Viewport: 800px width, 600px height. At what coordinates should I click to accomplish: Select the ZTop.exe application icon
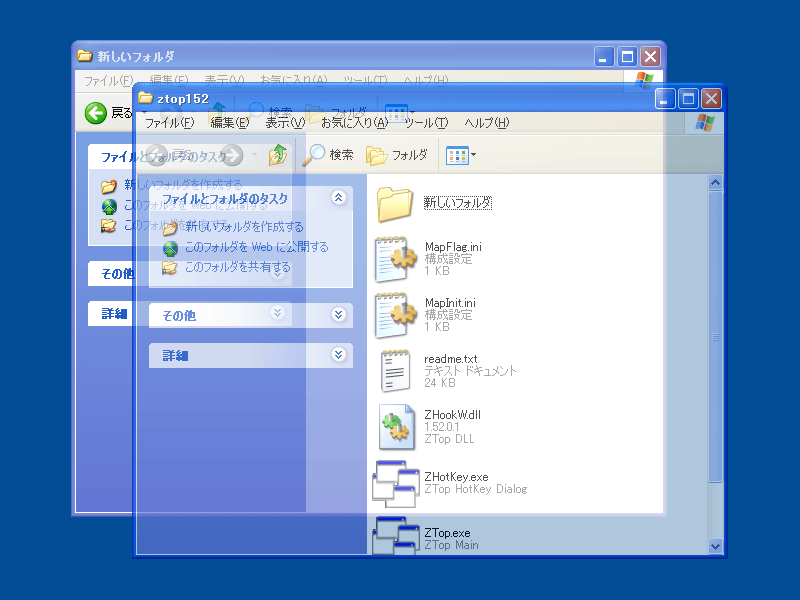click(396, 535)
